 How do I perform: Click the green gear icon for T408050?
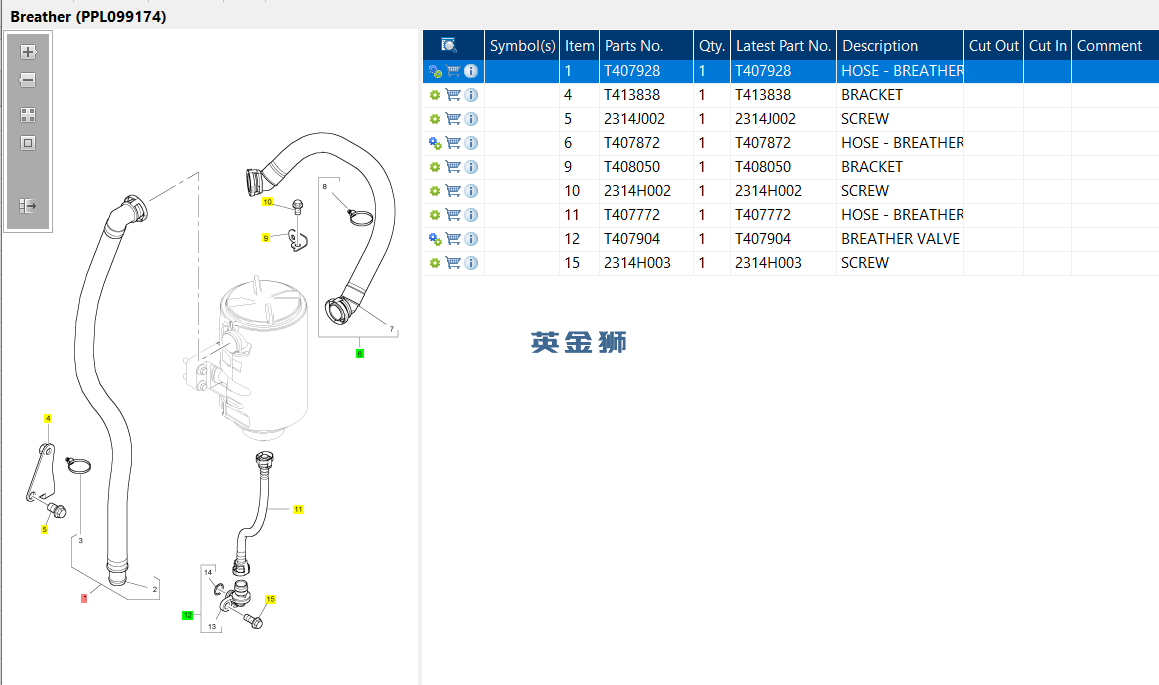tap(435, 167)
